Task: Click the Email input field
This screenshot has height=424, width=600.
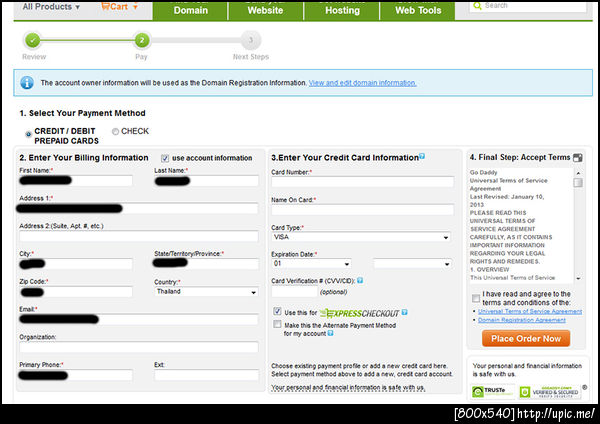Action: (x=139, y=319)
